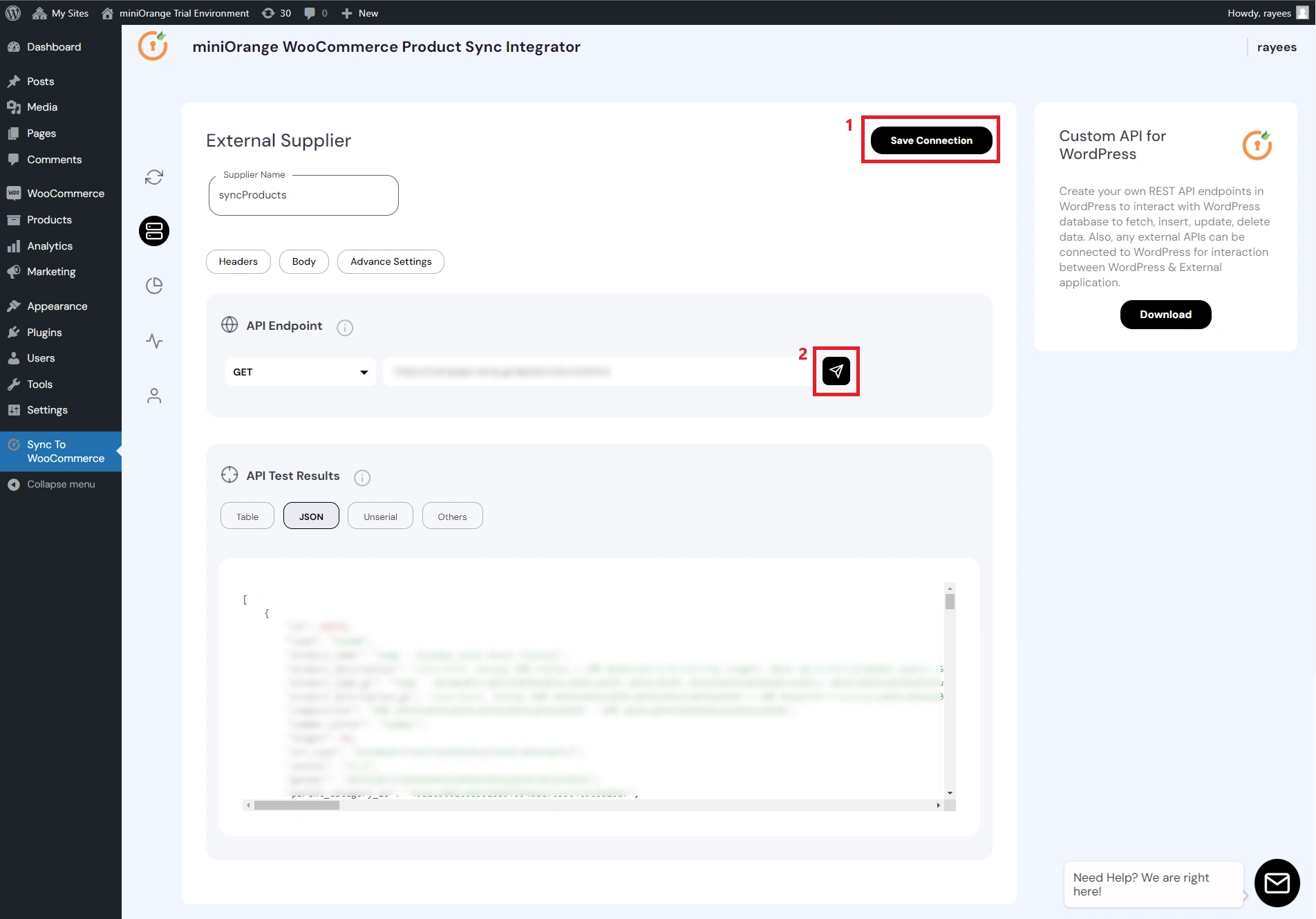This screenshot has width=1316, height=919.
Task: Select the server/supplier icon in plugin sidebar
Action: click(154, 231)
